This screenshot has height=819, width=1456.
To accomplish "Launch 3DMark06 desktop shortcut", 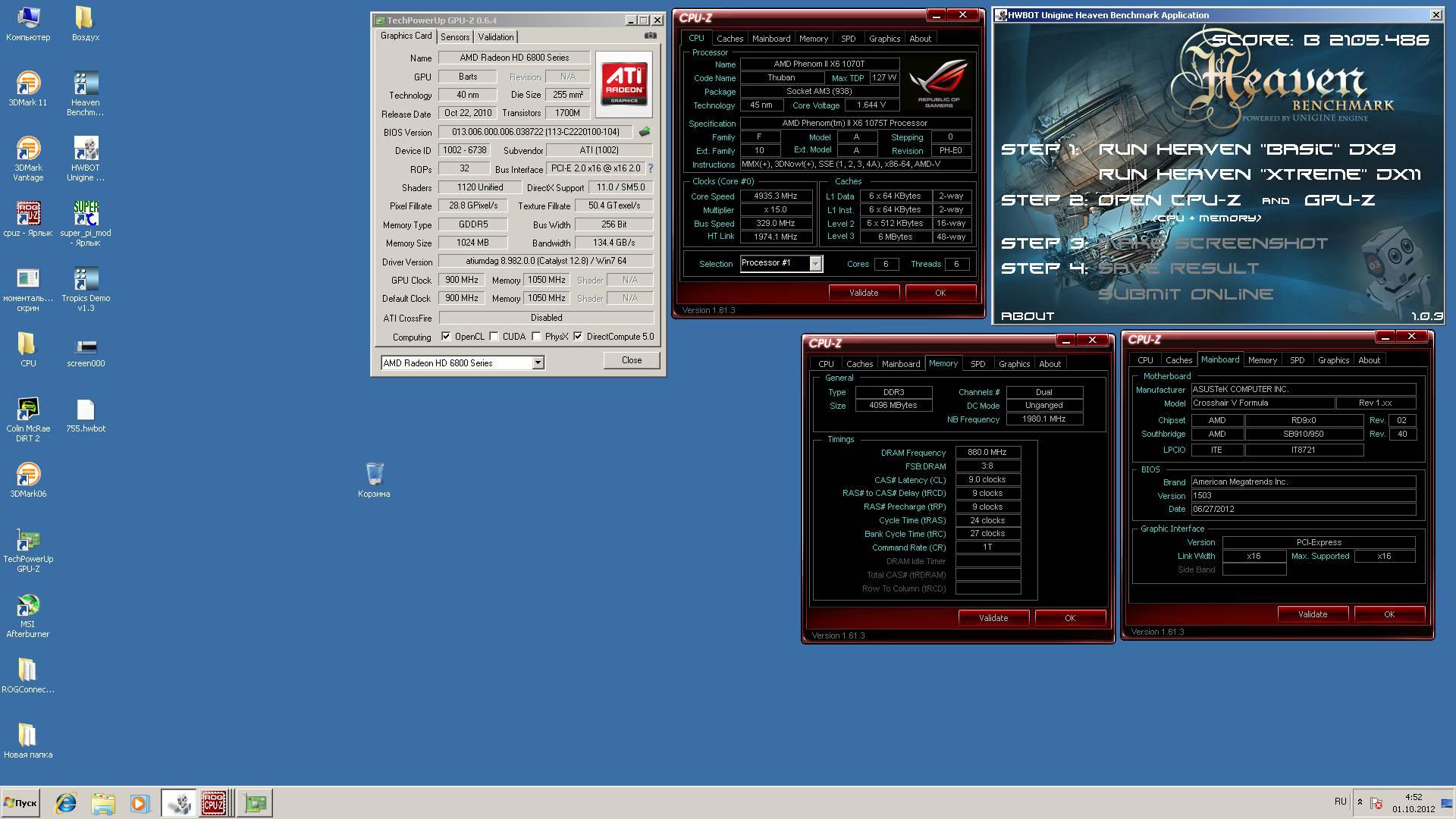I will click(28, 480).
